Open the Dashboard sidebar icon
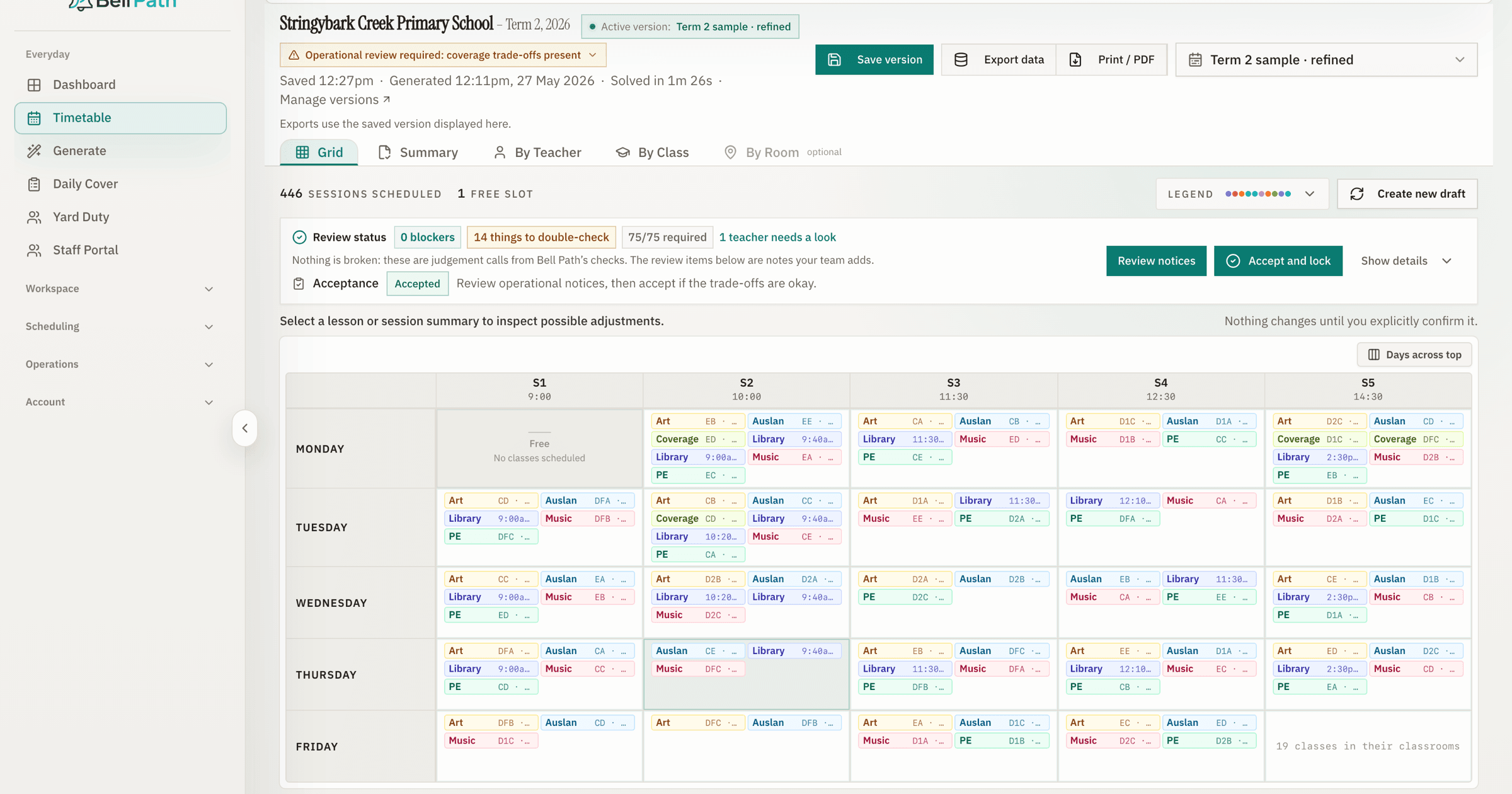Screen dimensions: 1512x794 34,84
